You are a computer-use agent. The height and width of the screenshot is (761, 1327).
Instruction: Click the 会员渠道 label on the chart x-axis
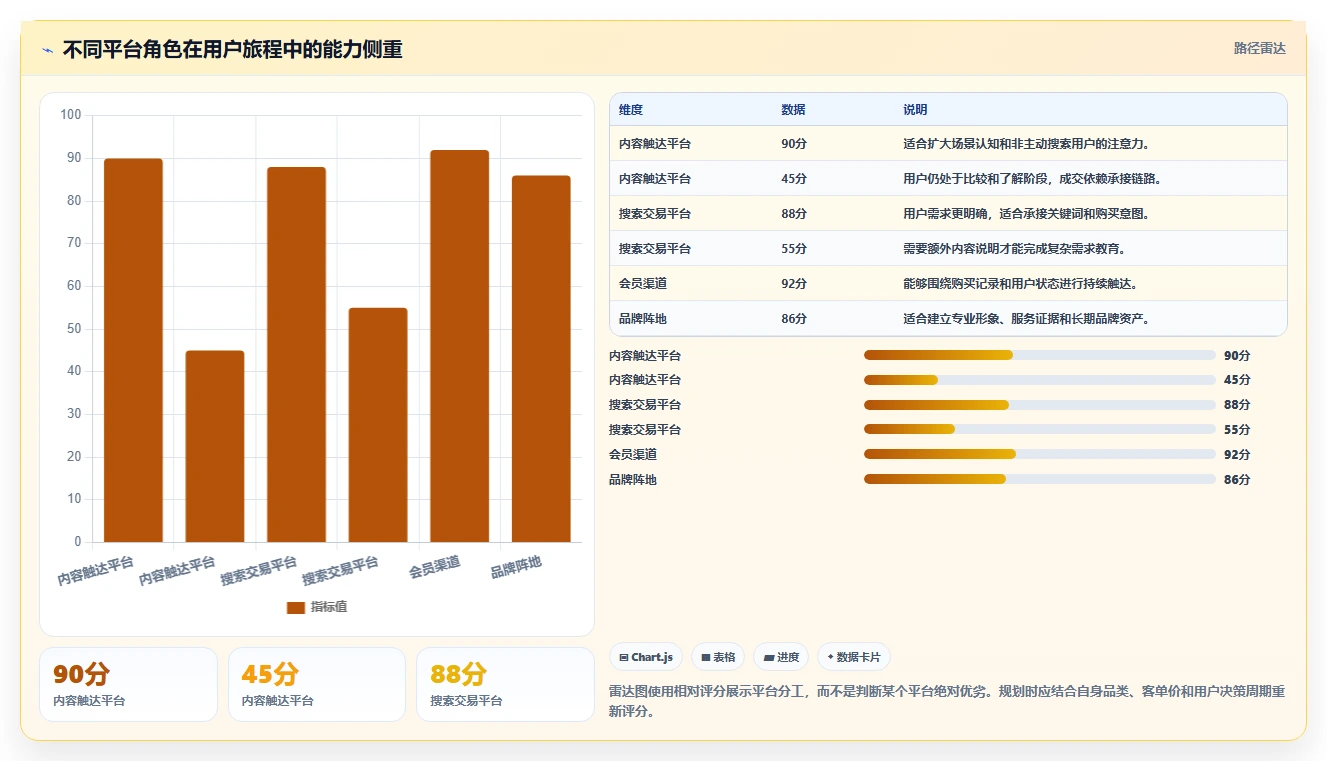[435, 568]
